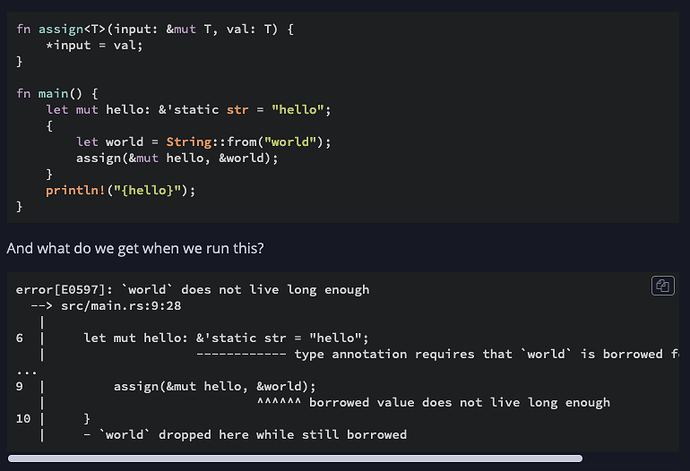Click 'borrowed value does not live long enough'
690x471 pixels.
click(x=459, y=403)
